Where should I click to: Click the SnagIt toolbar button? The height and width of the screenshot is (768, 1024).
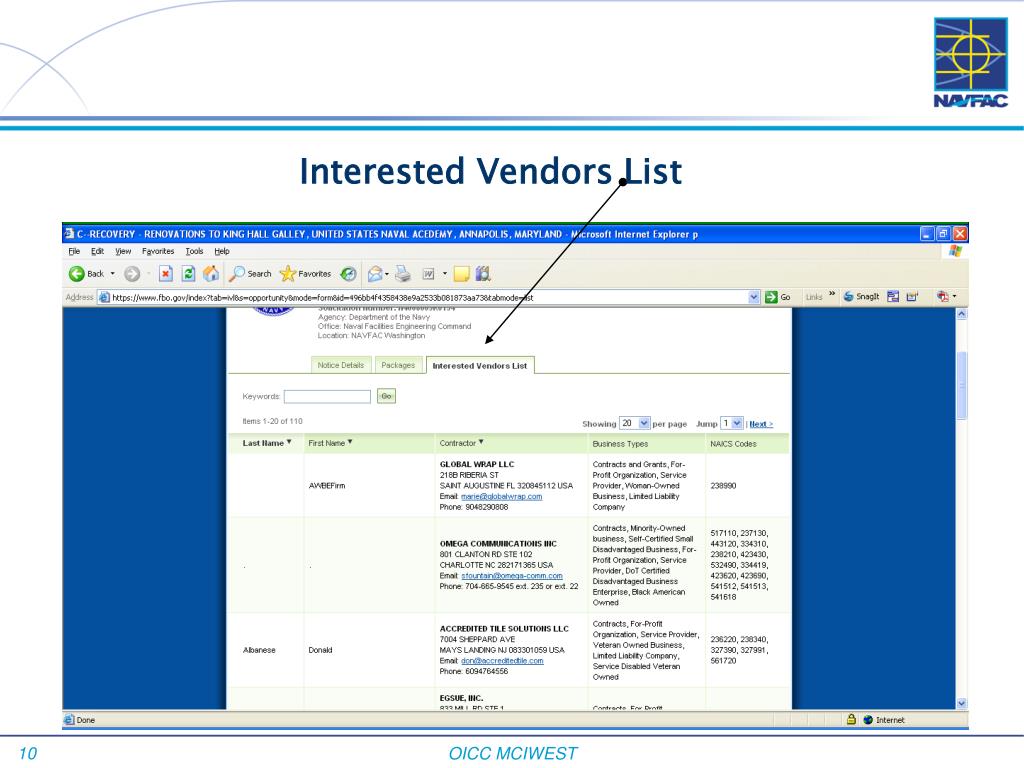[861, 296]
